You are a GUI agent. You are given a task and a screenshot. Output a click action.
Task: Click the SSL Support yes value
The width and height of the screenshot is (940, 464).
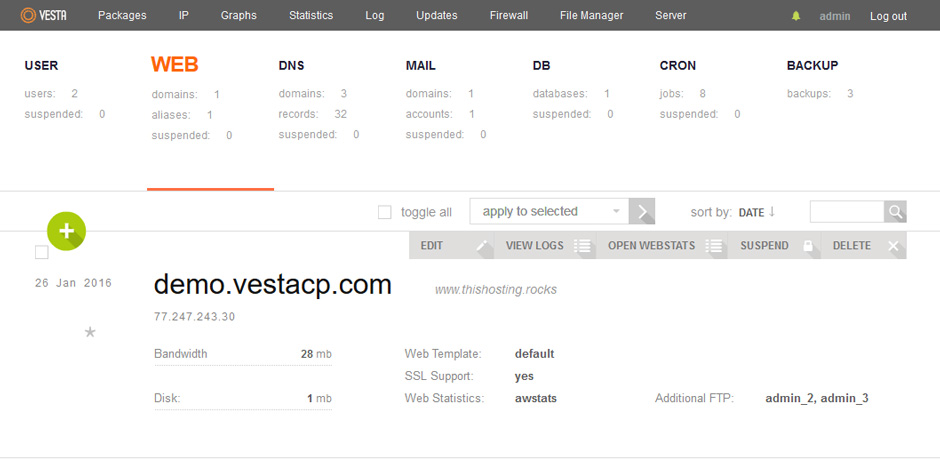point(524,376)
